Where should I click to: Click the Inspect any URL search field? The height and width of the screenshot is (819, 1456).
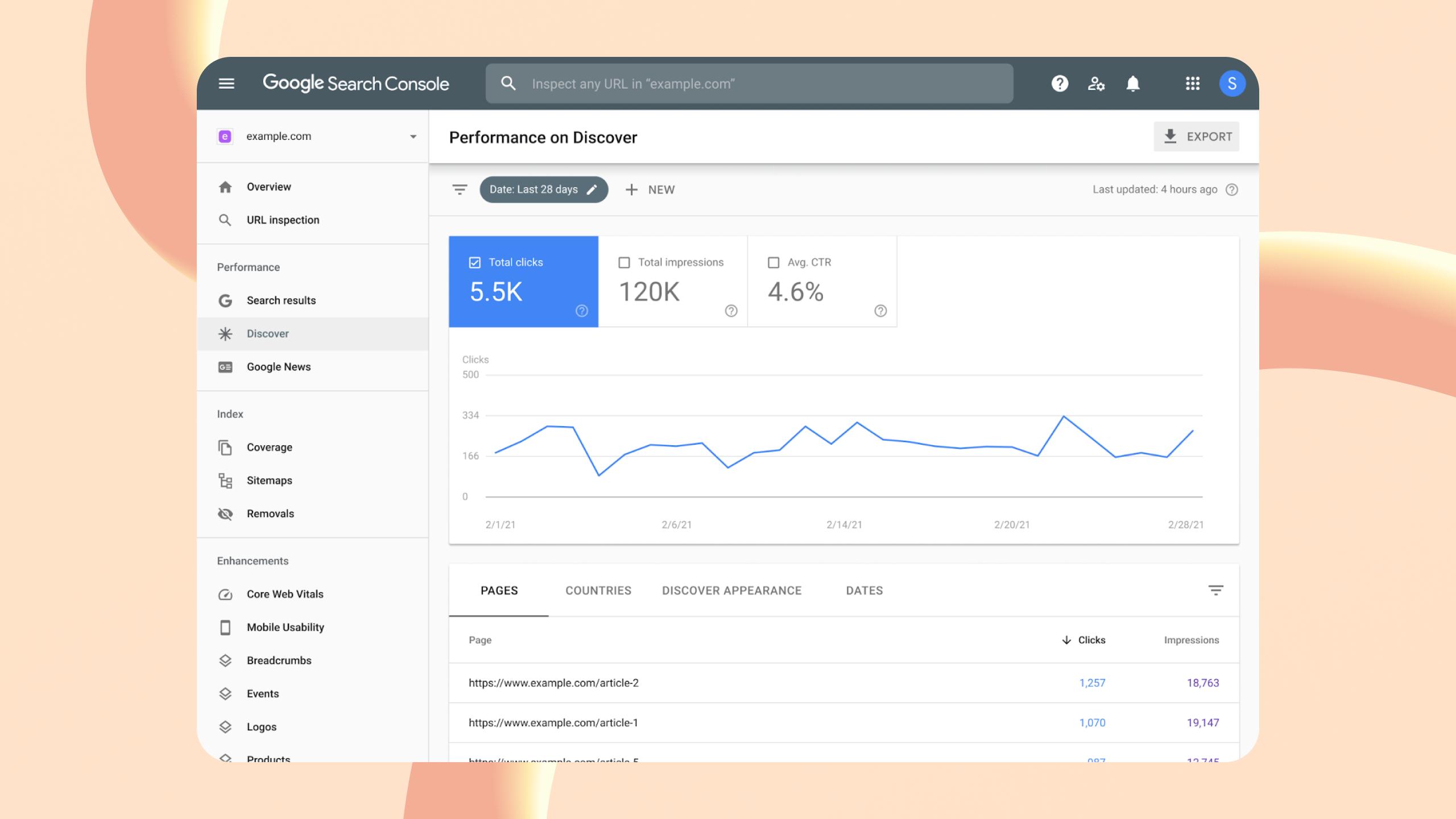pyautogui.click(x=748, y=84)
